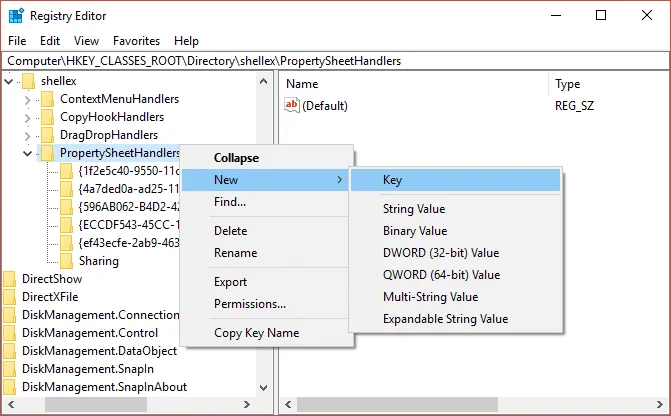Collapse the PropertySheetHandlers node arrow

27,153
